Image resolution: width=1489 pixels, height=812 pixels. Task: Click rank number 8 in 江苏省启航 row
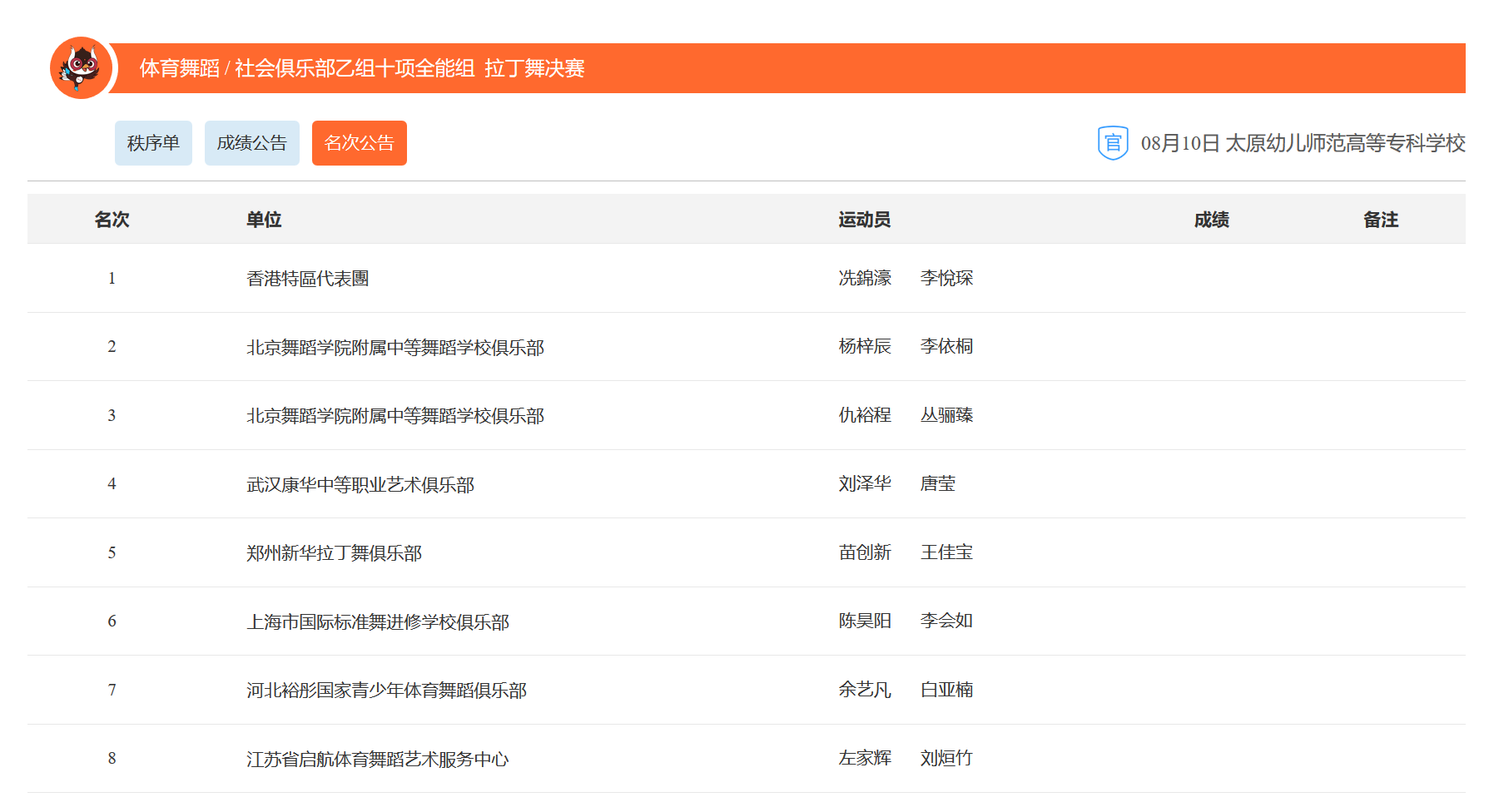click(x=112, y=758)
